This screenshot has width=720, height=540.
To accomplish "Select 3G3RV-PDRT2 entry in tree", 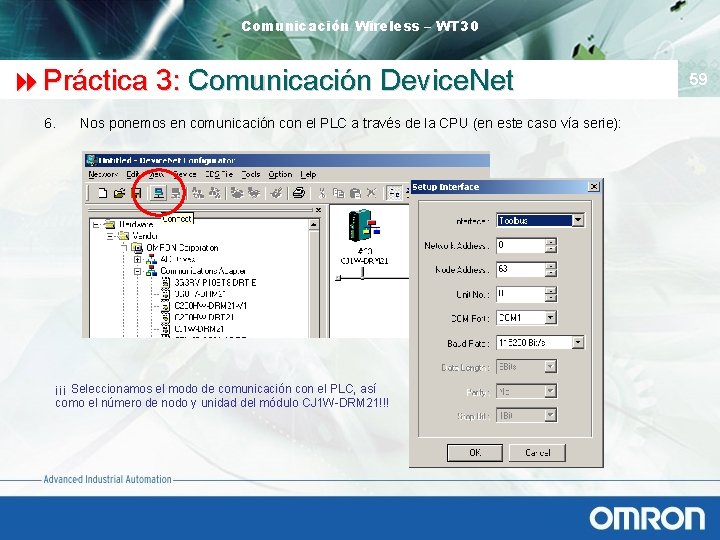I will point(215,283).
